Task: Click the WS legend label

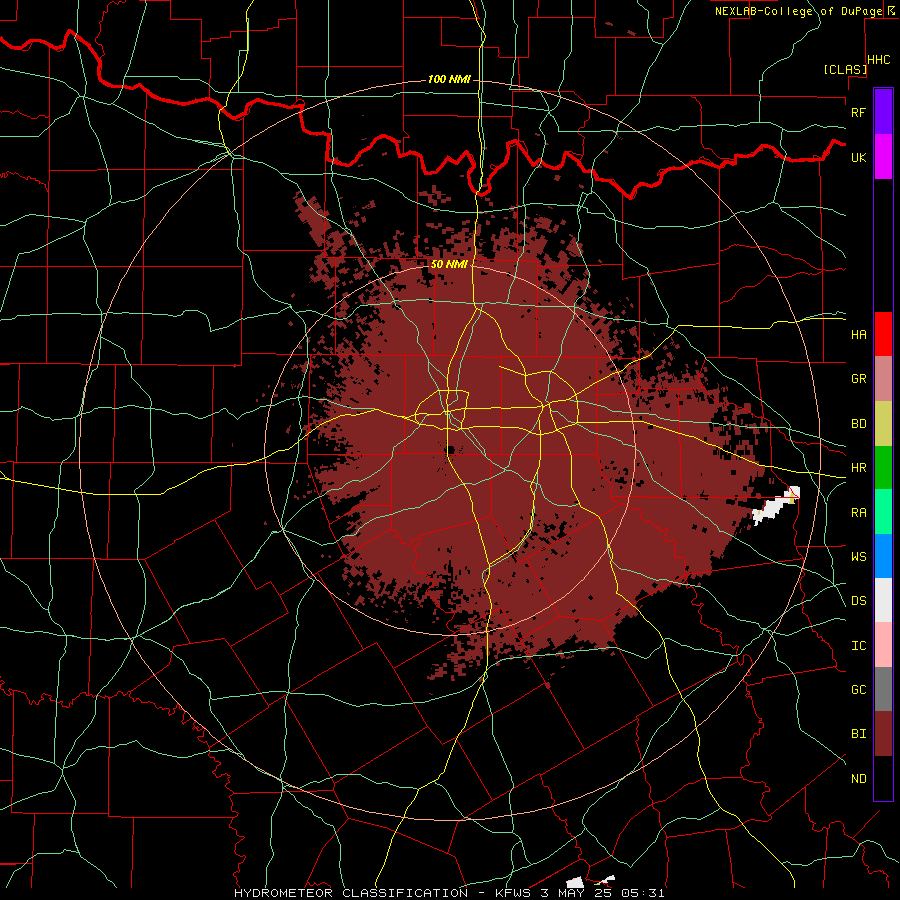Action: point(858,557)
